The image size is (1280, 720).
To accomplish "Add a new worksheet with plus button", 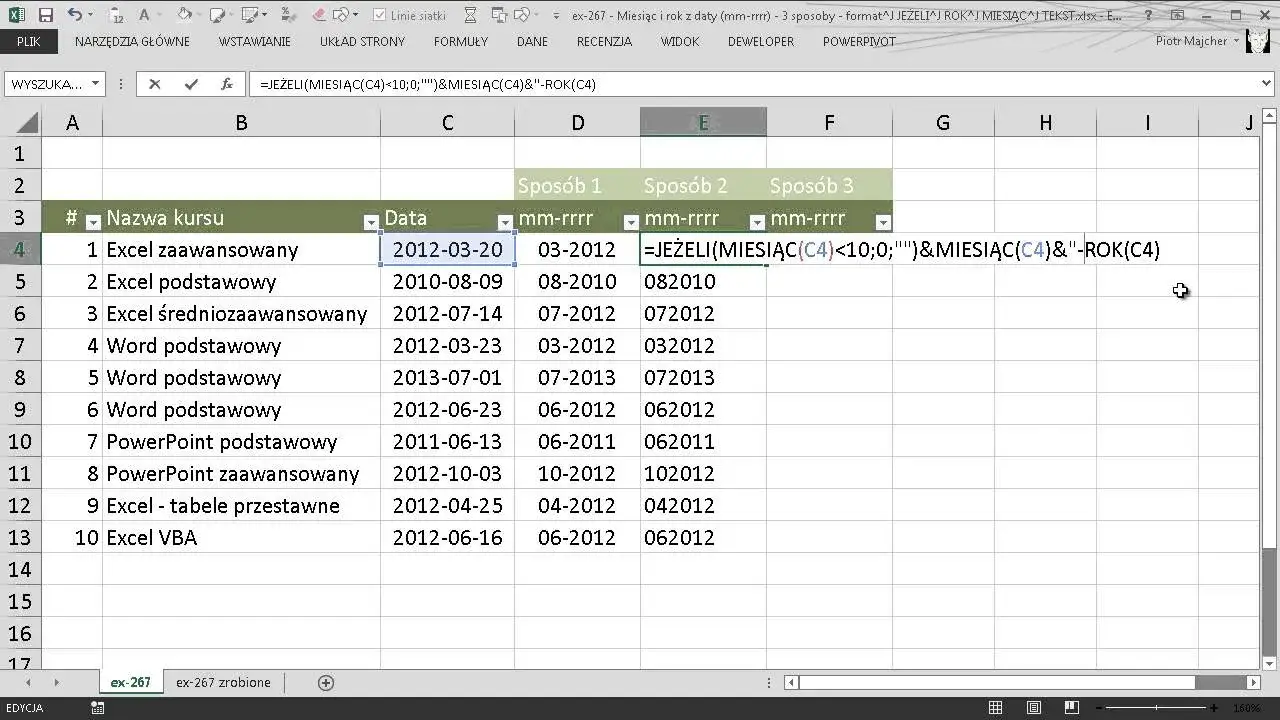I will coord(325,682).
